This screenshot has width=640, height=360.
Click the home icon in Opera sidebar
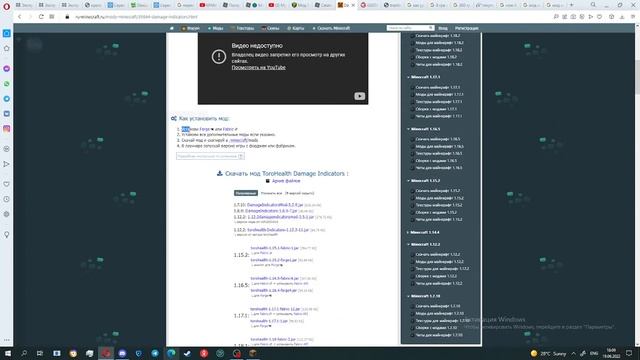pyautogui.click(x=7, y=48)
